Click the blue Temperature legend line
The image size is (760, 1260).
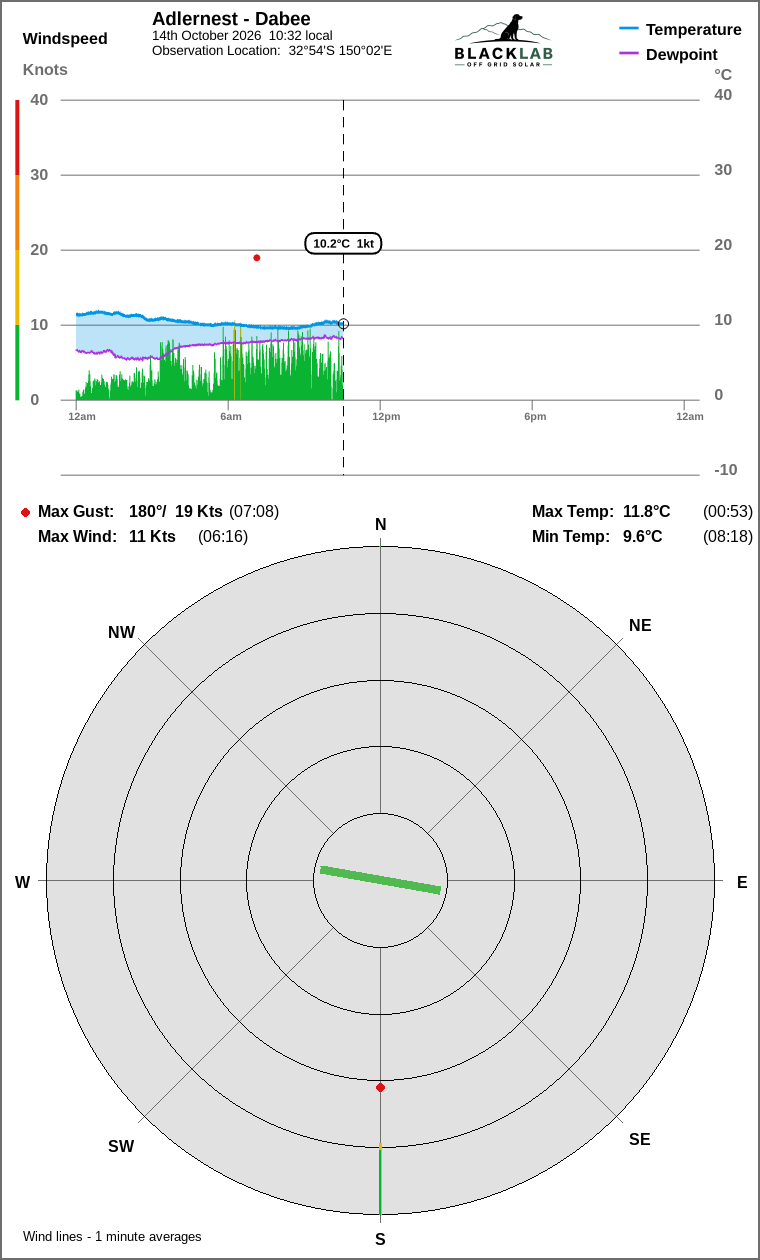629,29
